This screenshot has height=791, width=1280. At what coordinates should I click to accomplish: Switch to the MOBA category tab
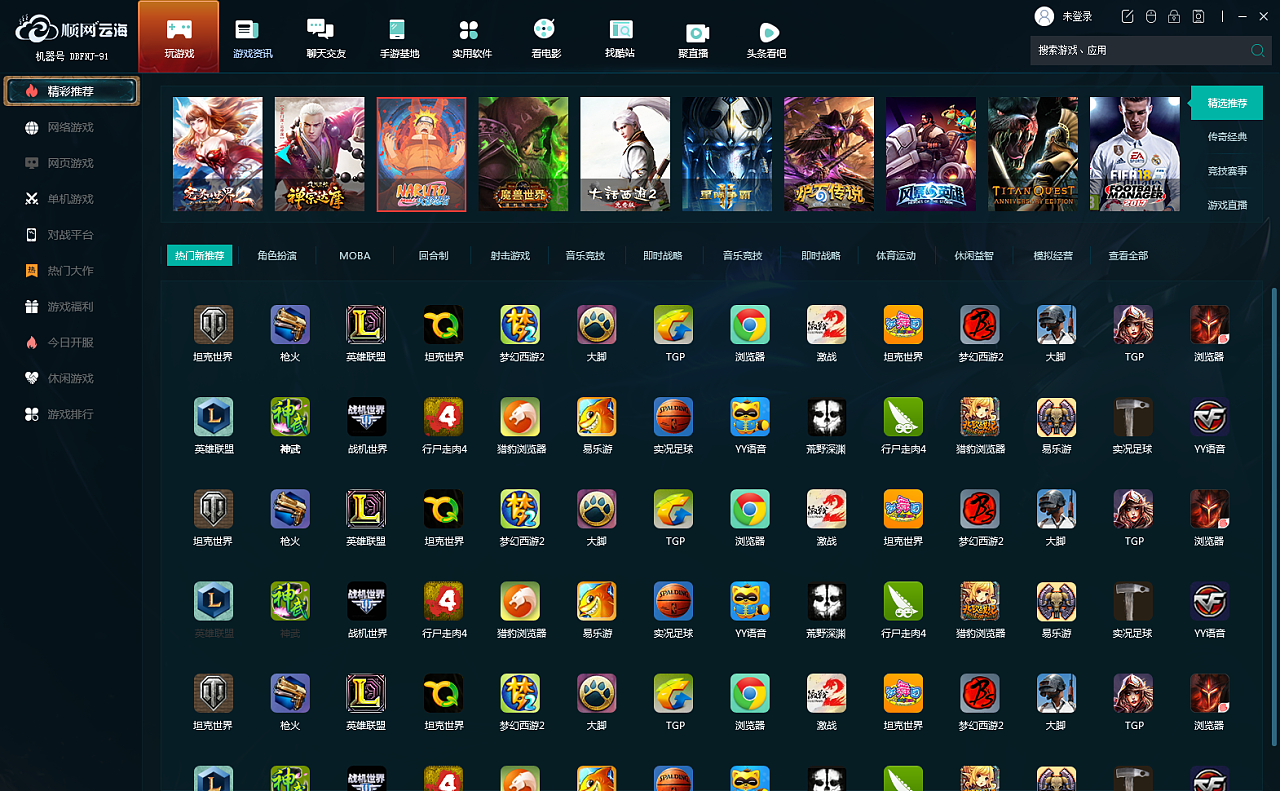tap(355, 256)
